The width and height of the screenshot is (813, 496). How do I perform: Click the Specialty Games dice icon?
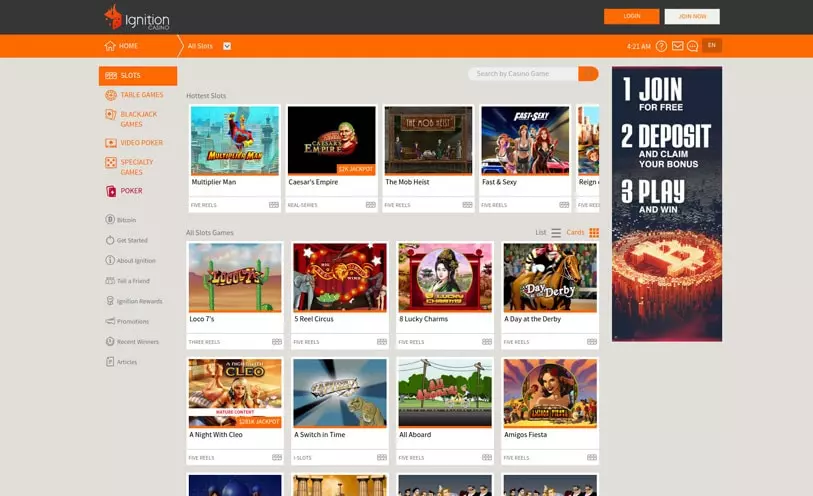tap(111, 162)
